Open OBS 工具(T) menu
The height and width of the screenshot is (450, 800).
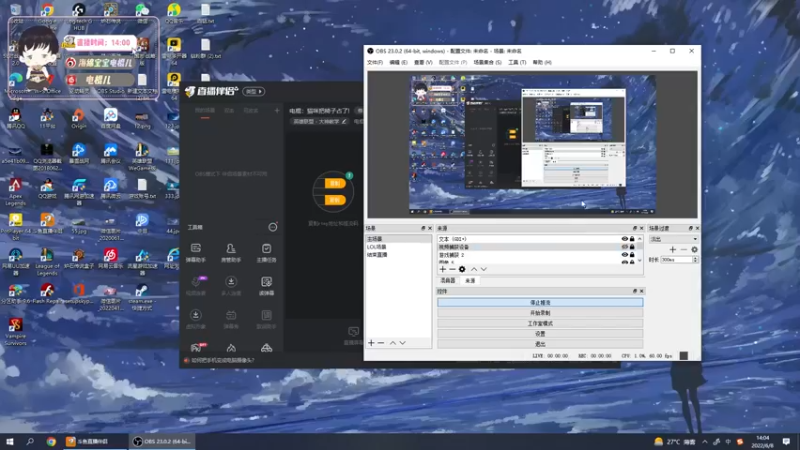pyautogui.click(x=517, y=62)
